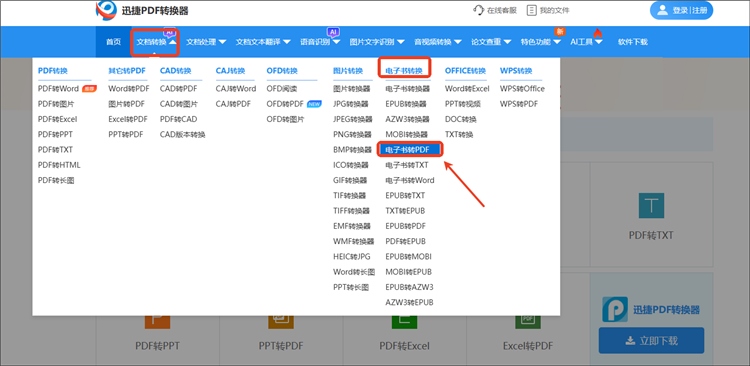Click CAJ转PDF entry
This screenshot has width=750, height=366.
tap(233, 104)
